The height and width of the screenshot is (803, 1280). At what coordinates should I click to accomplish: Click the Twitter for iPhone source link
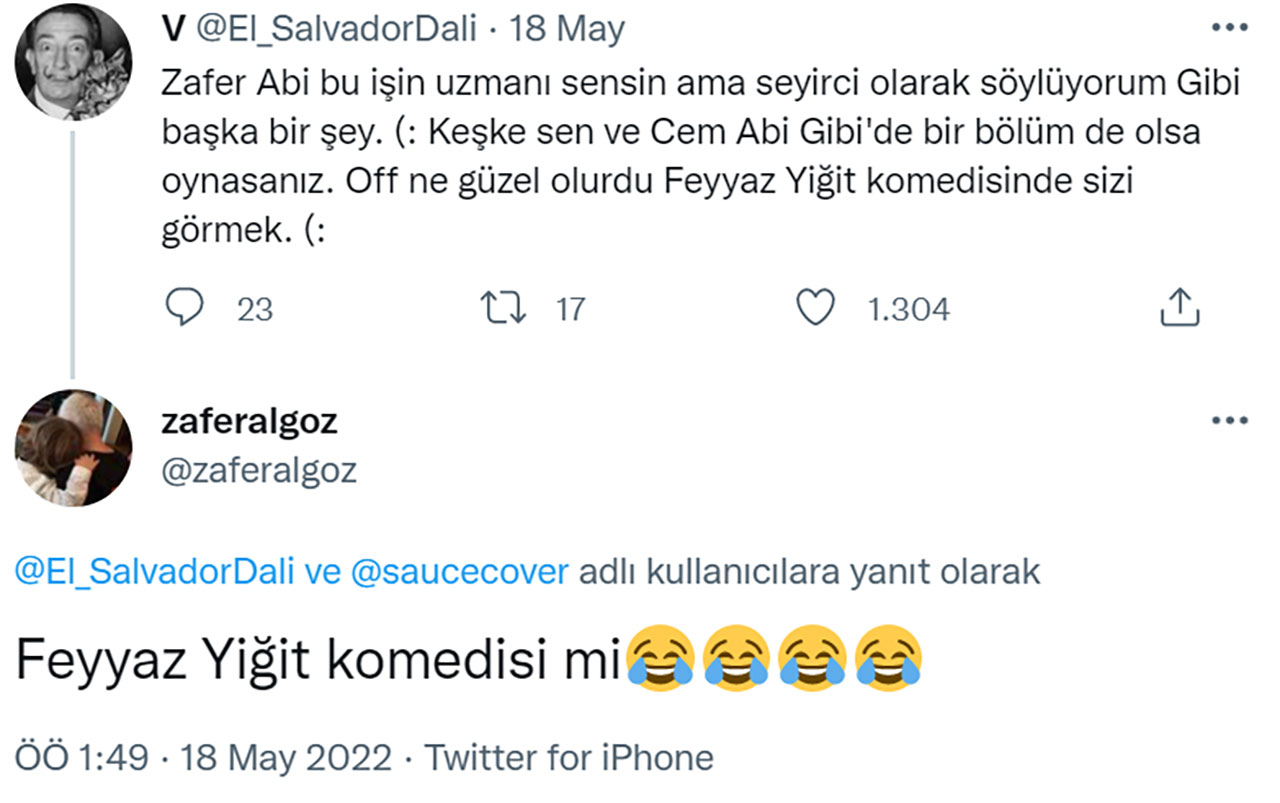pos(570,758)
